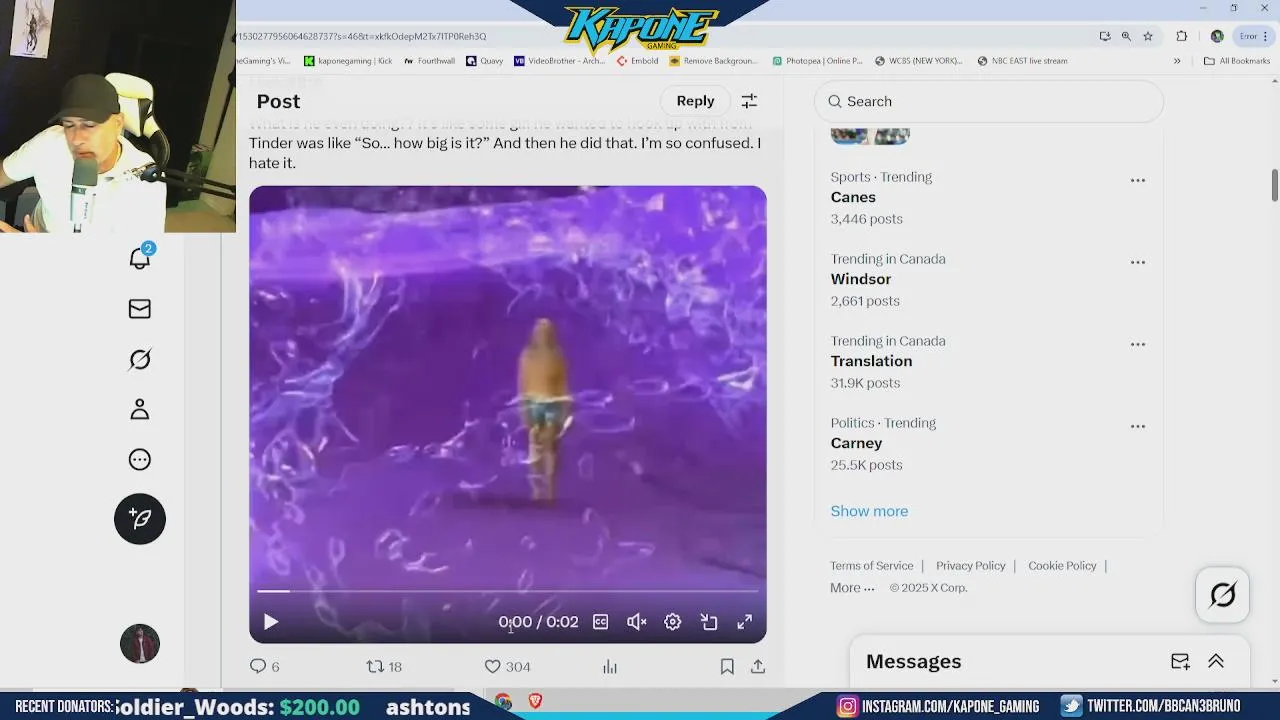
Task: Open Photopea bookmark
Action: coord(817,61)
